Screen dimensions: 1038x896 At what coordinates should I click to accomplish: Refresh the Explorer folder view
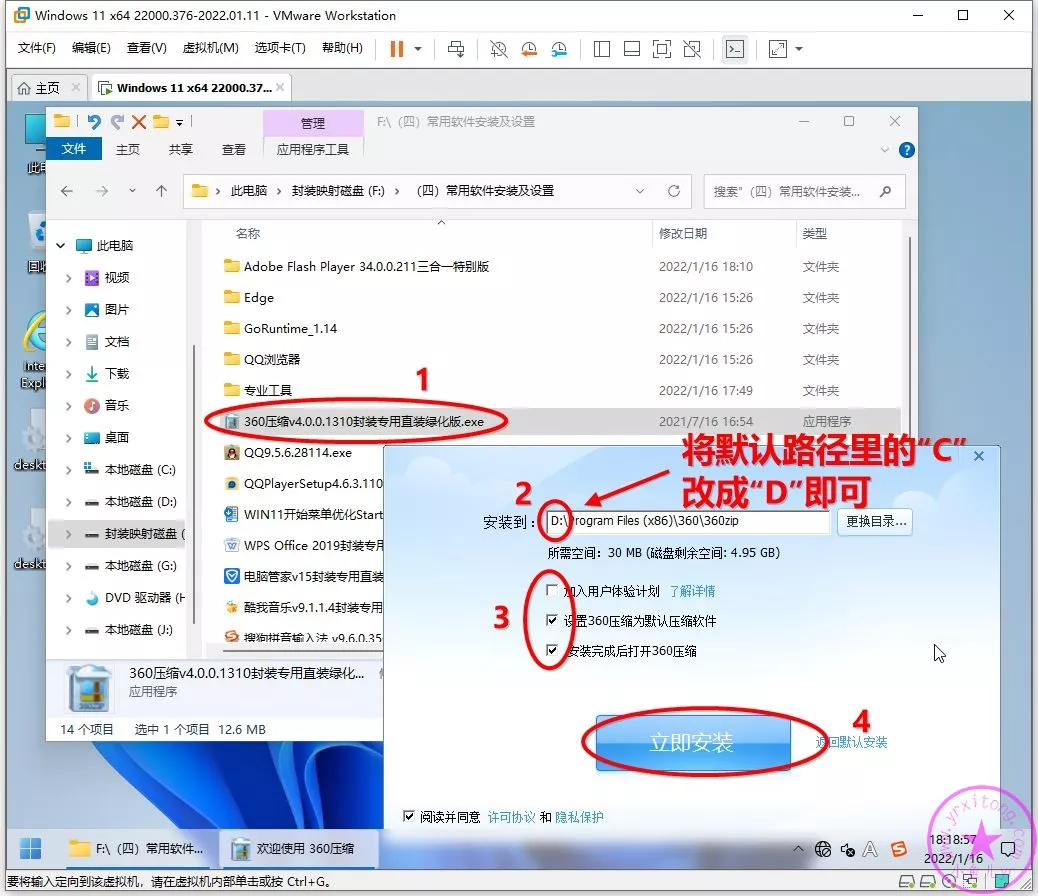coord(674,191)
